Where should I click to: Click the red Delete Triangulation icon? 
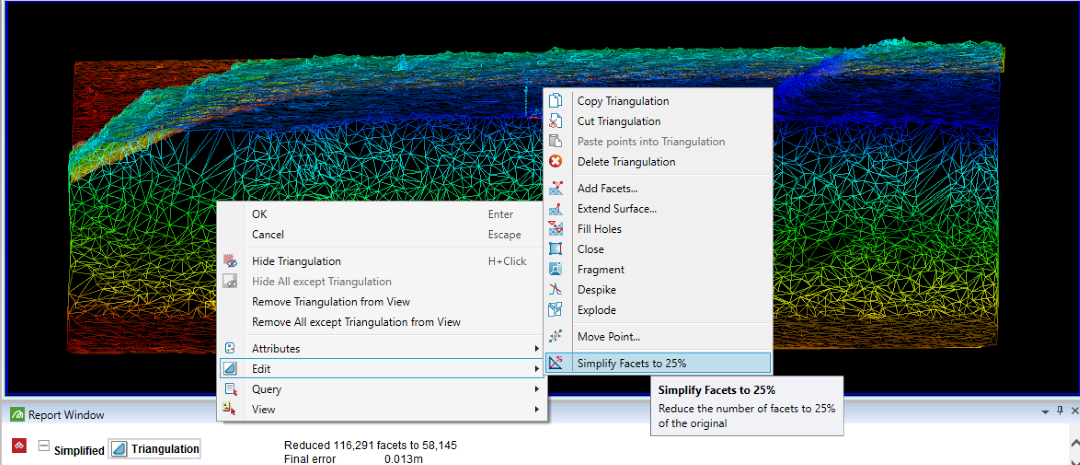(x=556, y=161)
